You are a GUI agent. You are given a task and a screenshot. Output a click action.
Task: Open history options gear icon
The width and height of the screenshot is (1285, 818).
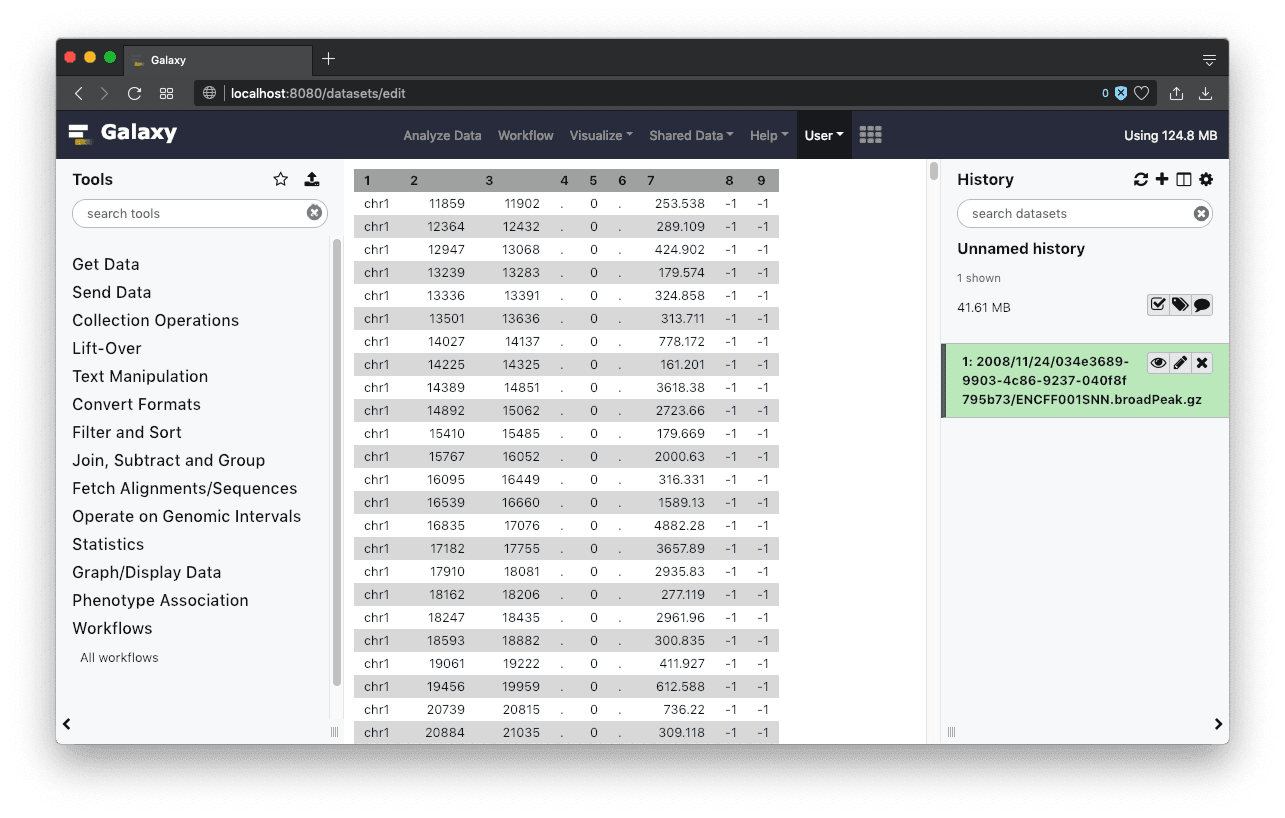(x=1206, y=179)
